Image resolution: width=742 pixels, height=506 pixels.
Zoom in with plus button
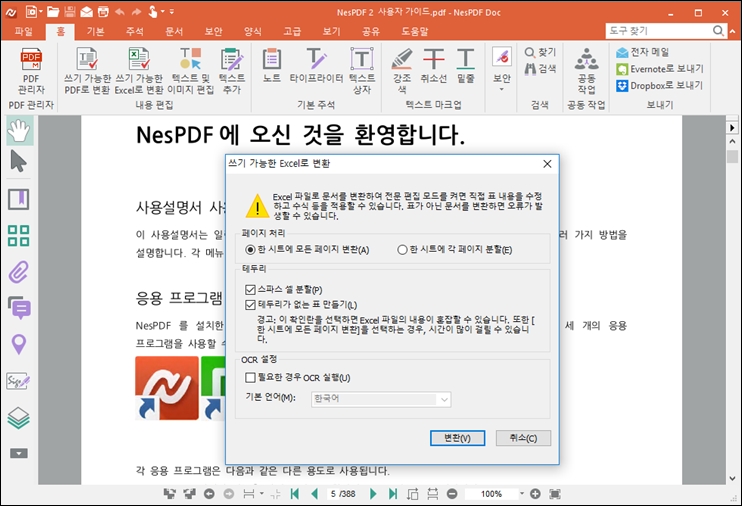coord(535,494)
